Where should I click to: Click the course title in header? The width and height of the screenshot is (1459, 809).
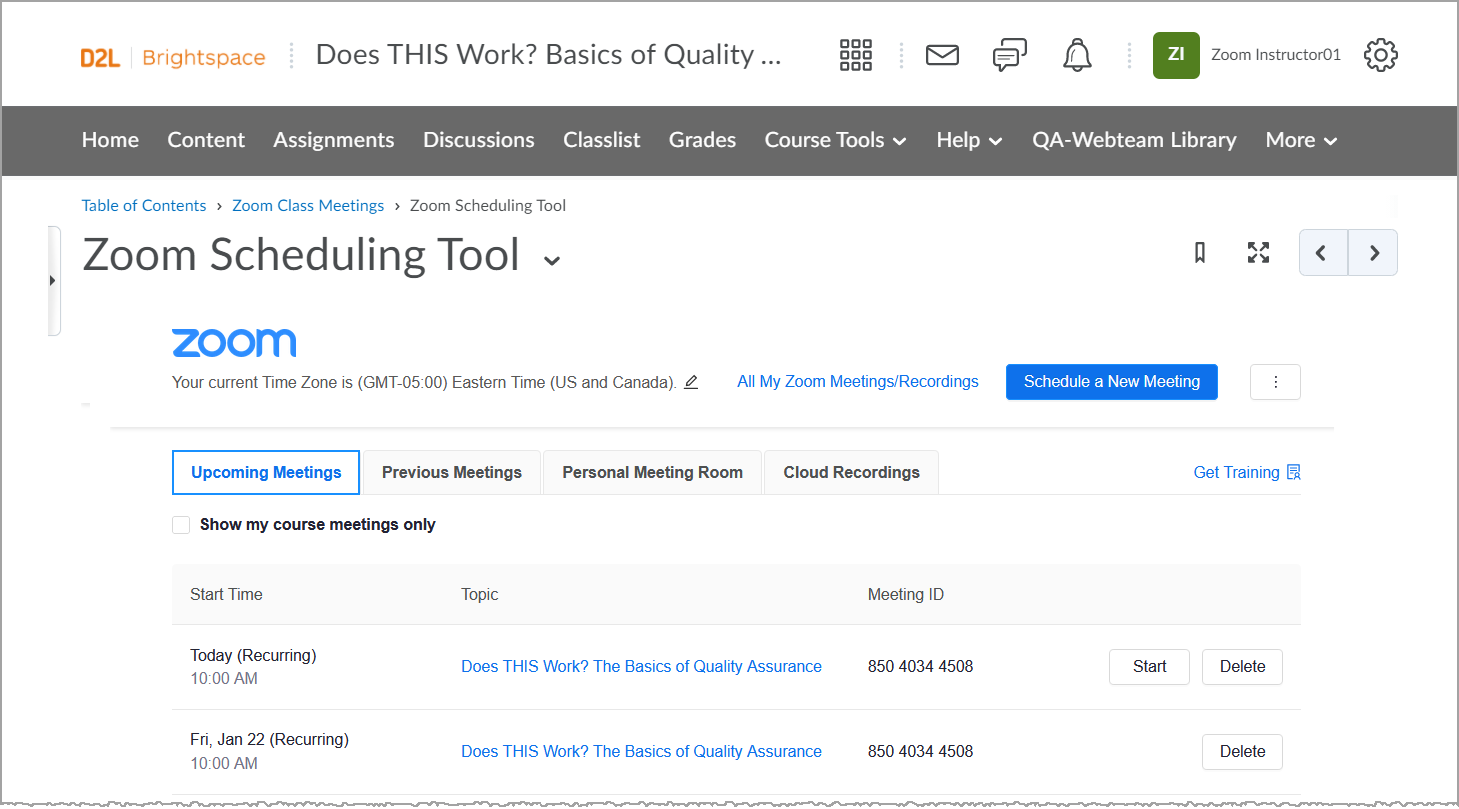tap(548, 55)
